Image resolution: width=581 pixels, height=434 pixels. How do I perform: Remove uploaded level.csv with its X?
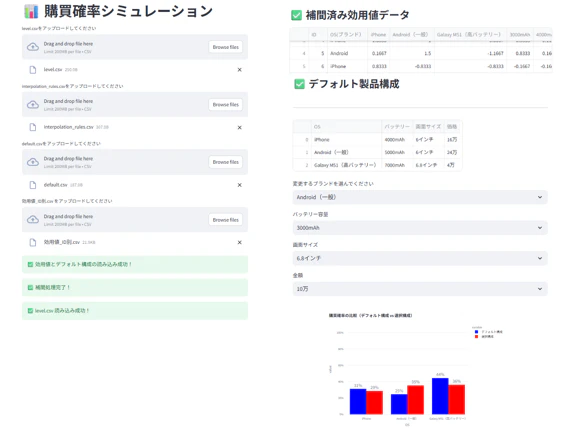[x=240, y=70]
